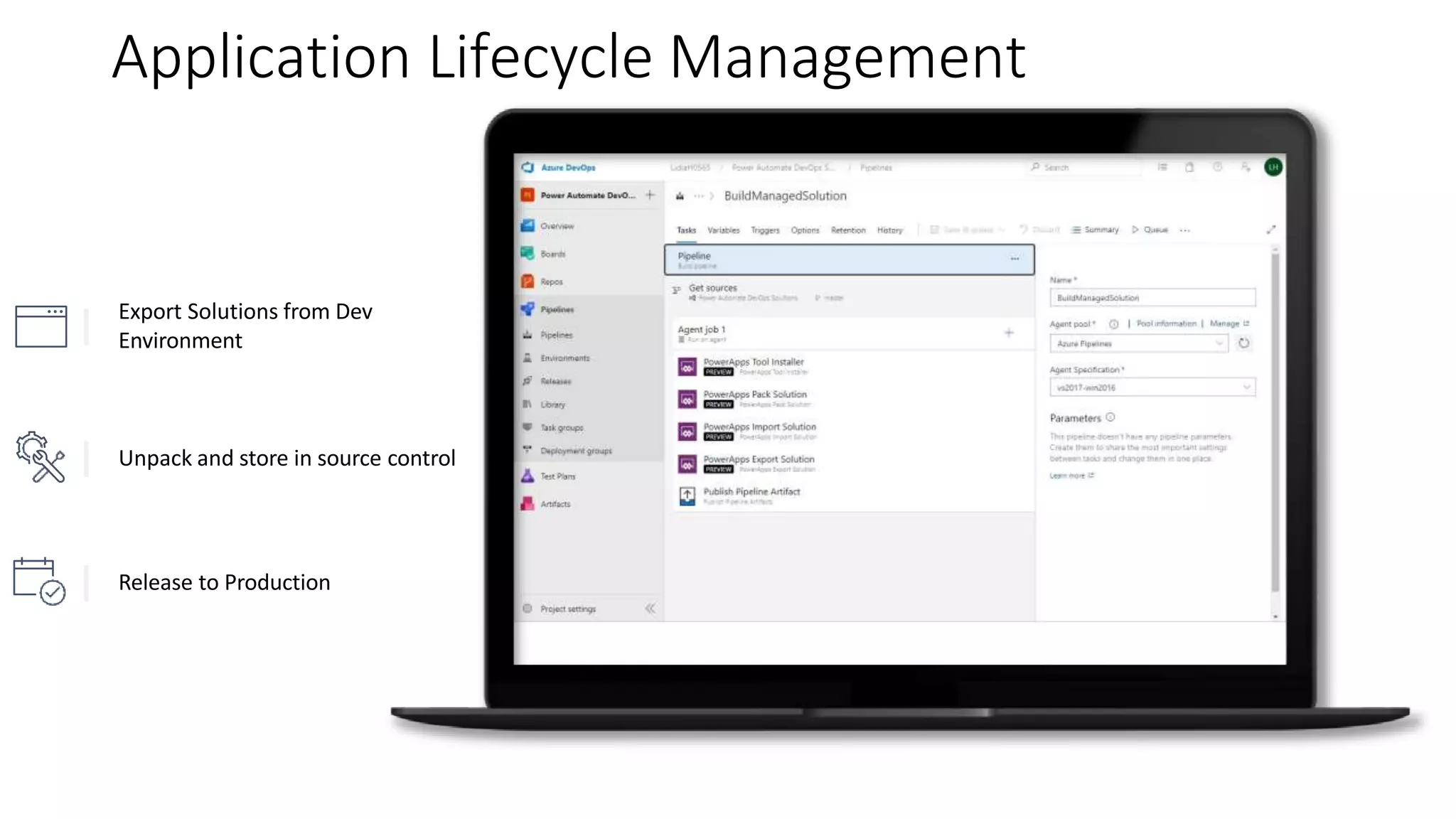This screenshot has width=1456, height=819.
Task: Select the PowerApps Import Solution task
Action: tap(853, 432)
